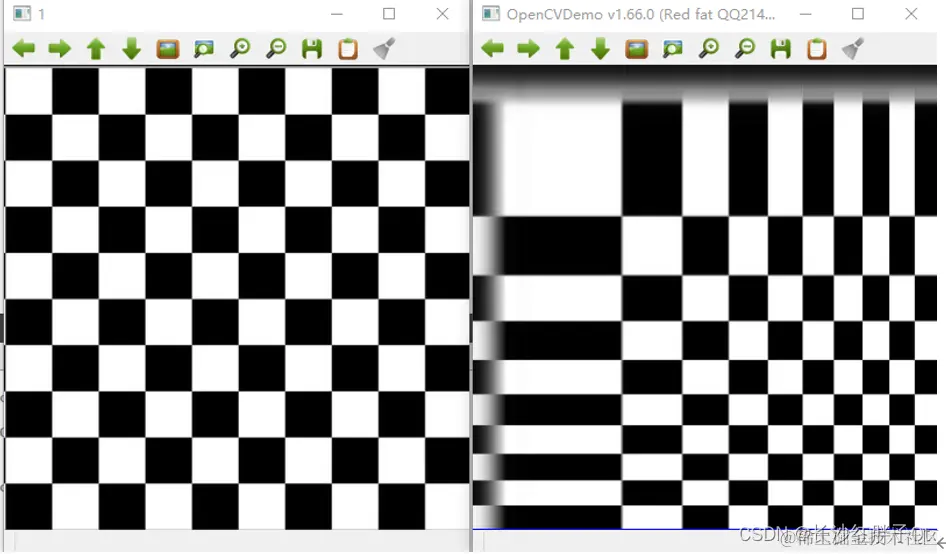Pan right in window 1
Image resolution: width=946 pixels, height=554 pixels.
(60, 48)
